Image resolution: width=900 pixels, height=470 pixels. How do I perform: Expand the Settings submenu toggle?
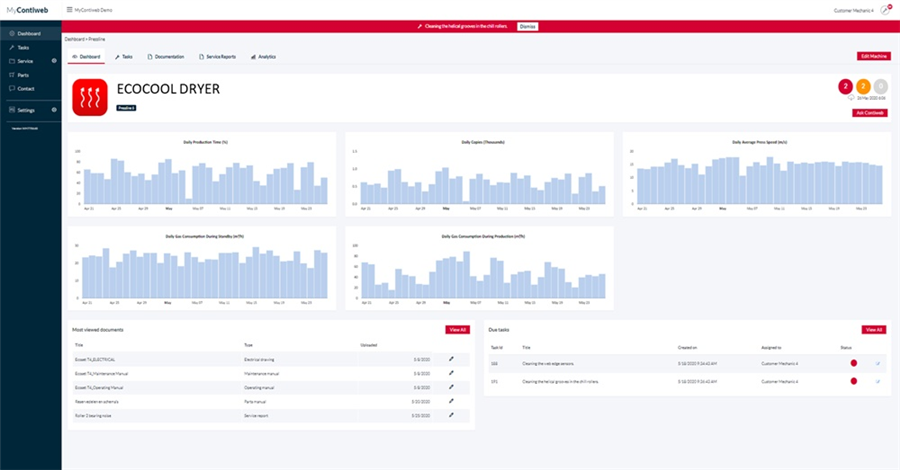click(54, 110)
